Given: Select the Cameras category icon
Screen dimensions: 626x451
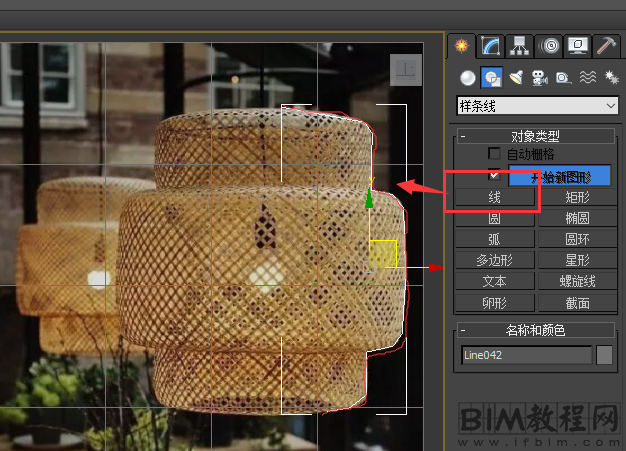Looking at the screenshot, I should [x=540, y=77].
